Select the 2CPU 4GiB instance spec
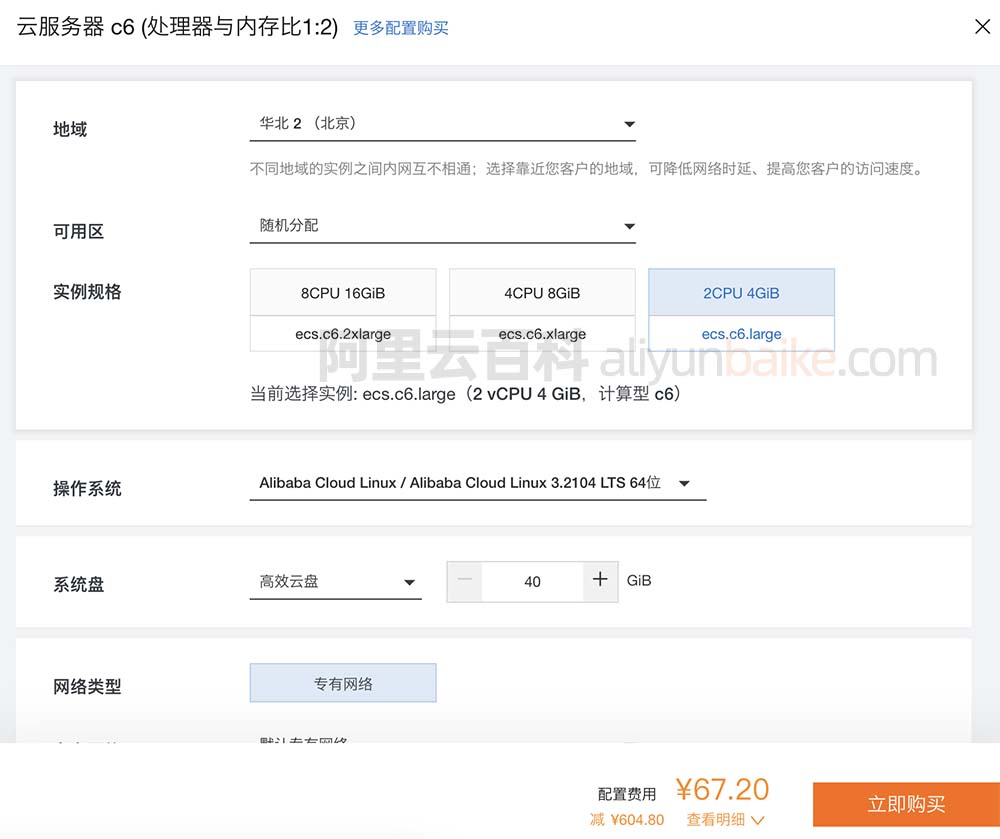This screenshot has height=839, width=1000. [741, 293]
